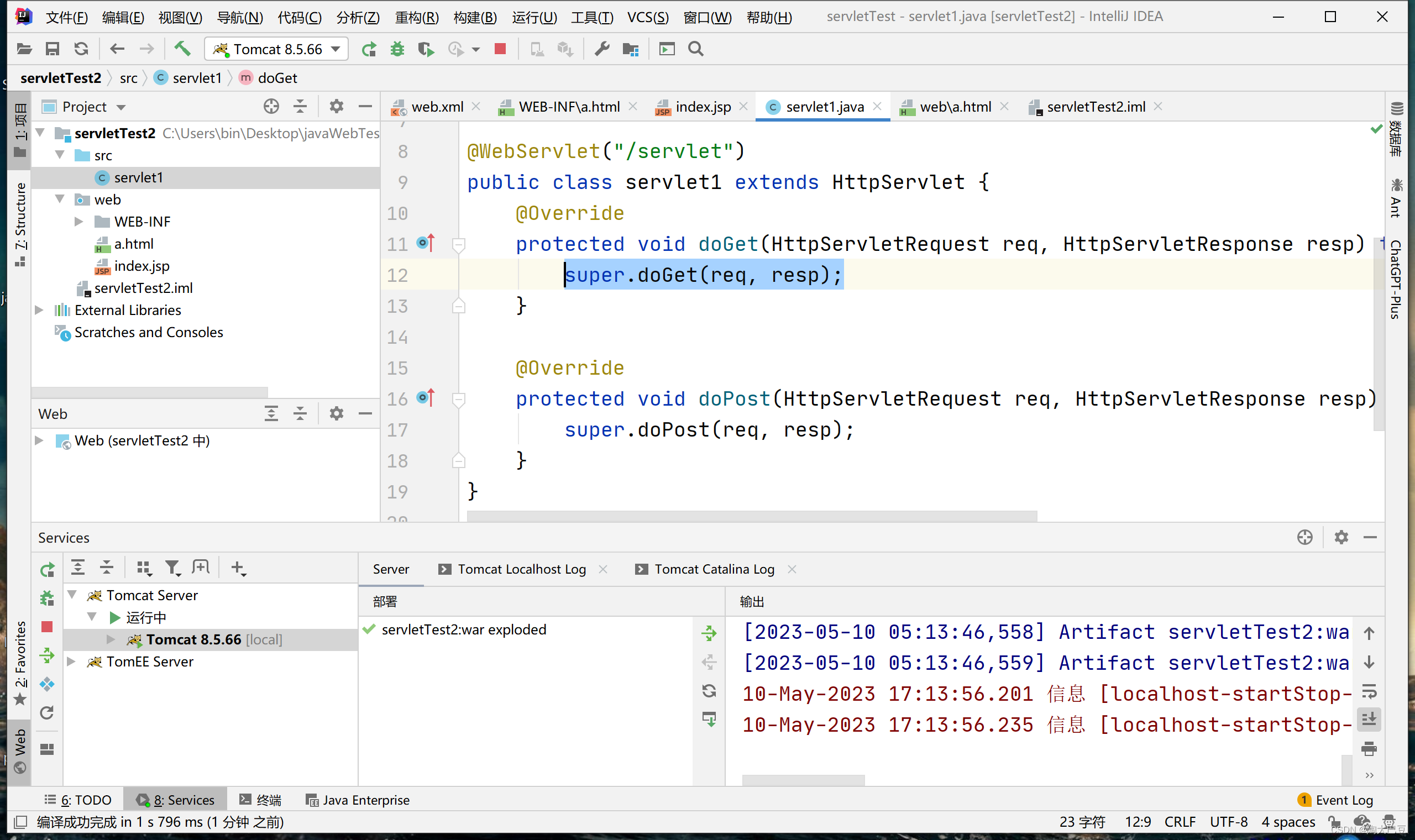The height and width of the screenshot is (840, 1415).
Task: Click the Debug bug icon in toolbar
Action: coord(397,49)
